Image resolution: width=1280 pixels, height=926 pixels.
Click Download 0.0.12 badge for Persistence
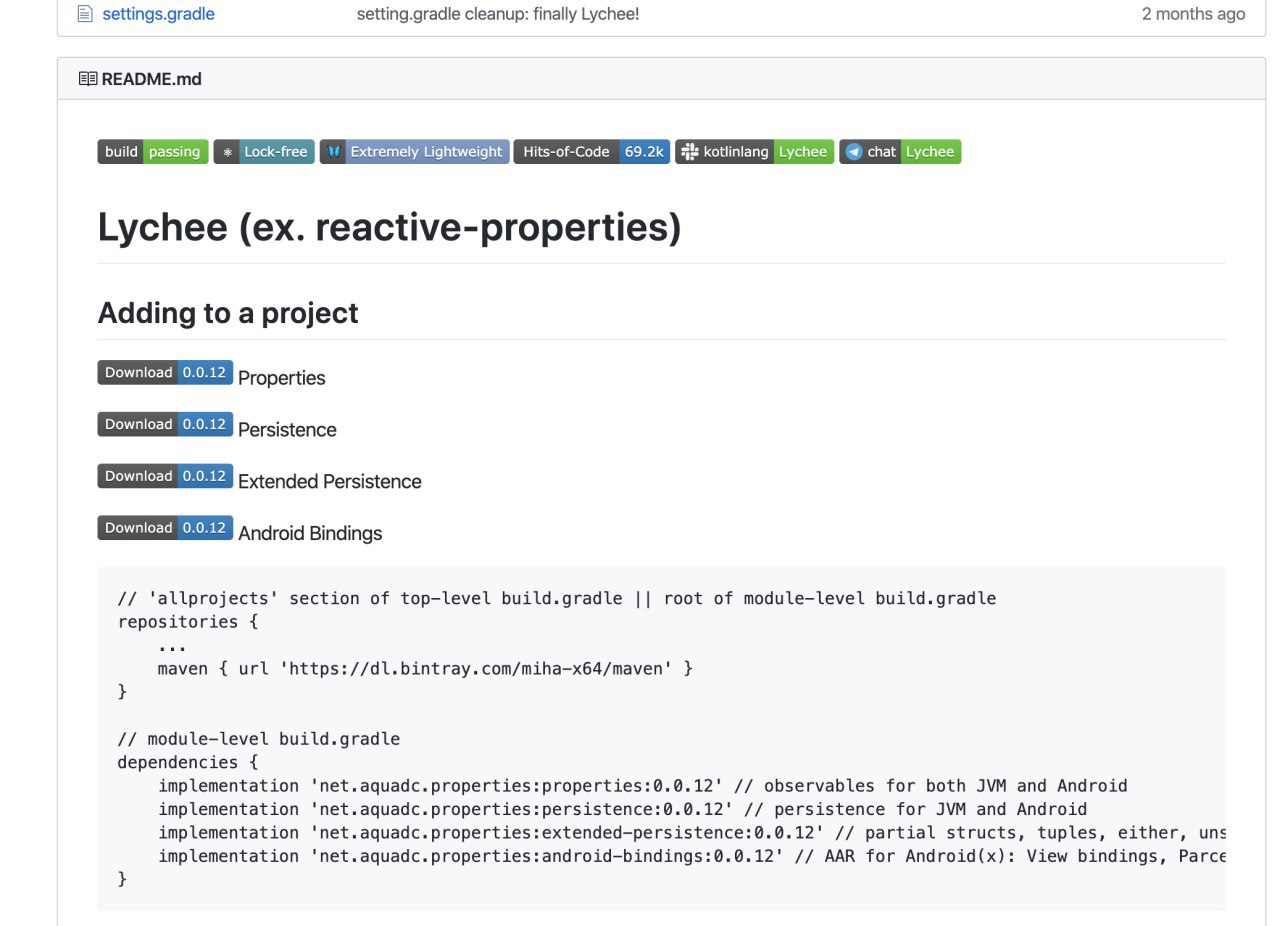click(165, 424)
